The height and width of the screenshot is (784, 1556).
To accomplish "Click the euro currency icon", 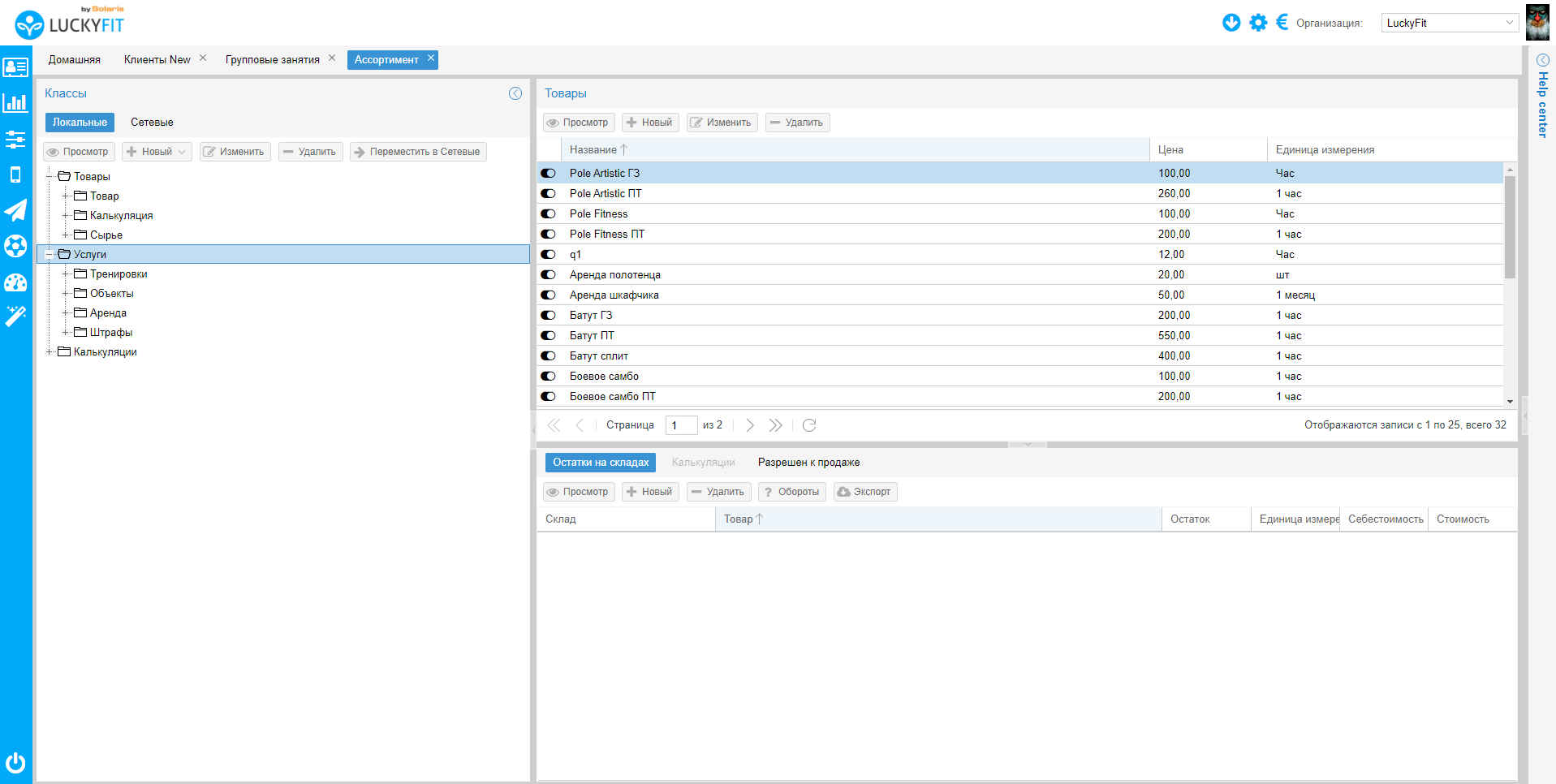I will (1282, 22).
